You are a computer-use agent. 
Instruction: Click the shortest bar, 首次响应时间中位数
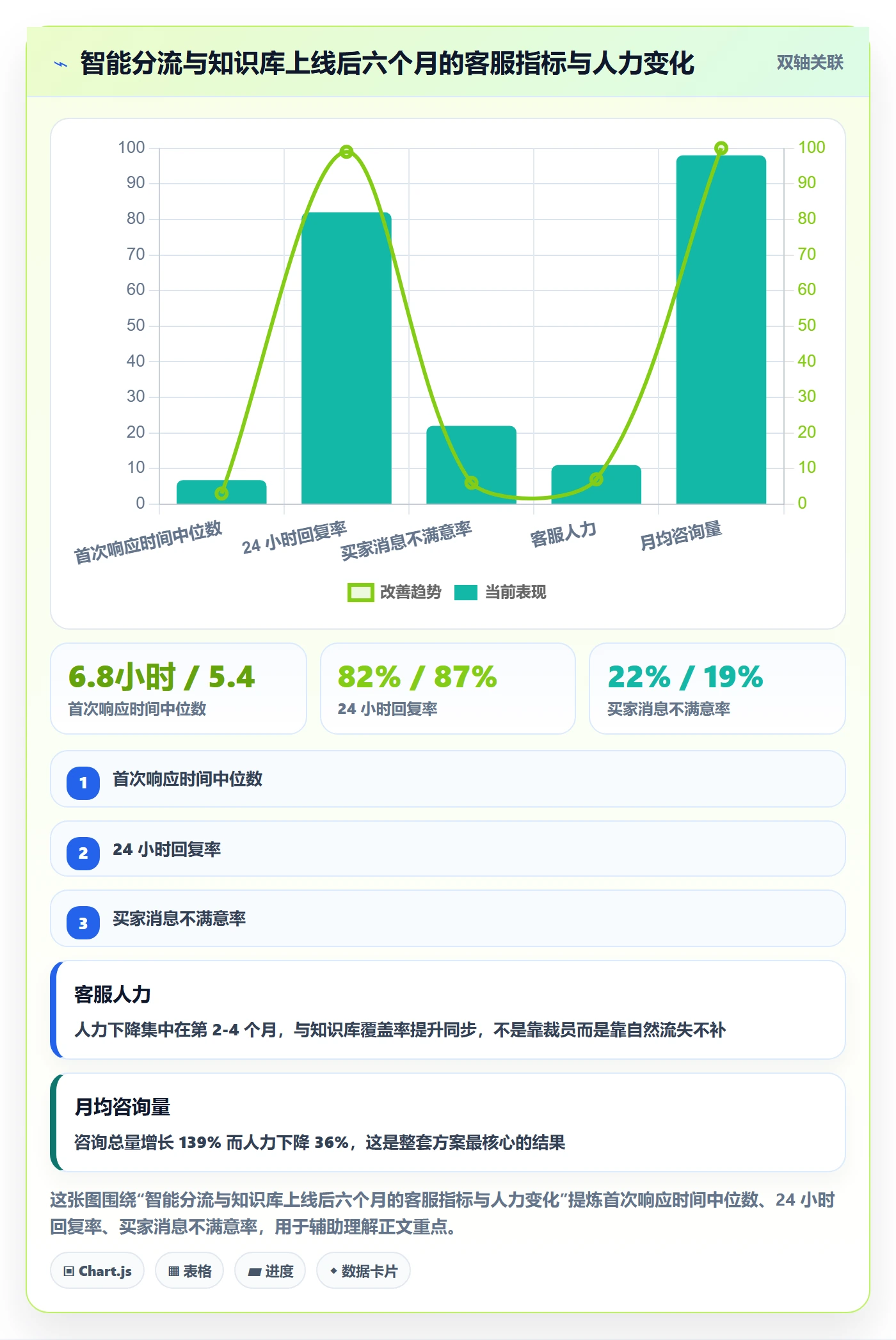221,492
